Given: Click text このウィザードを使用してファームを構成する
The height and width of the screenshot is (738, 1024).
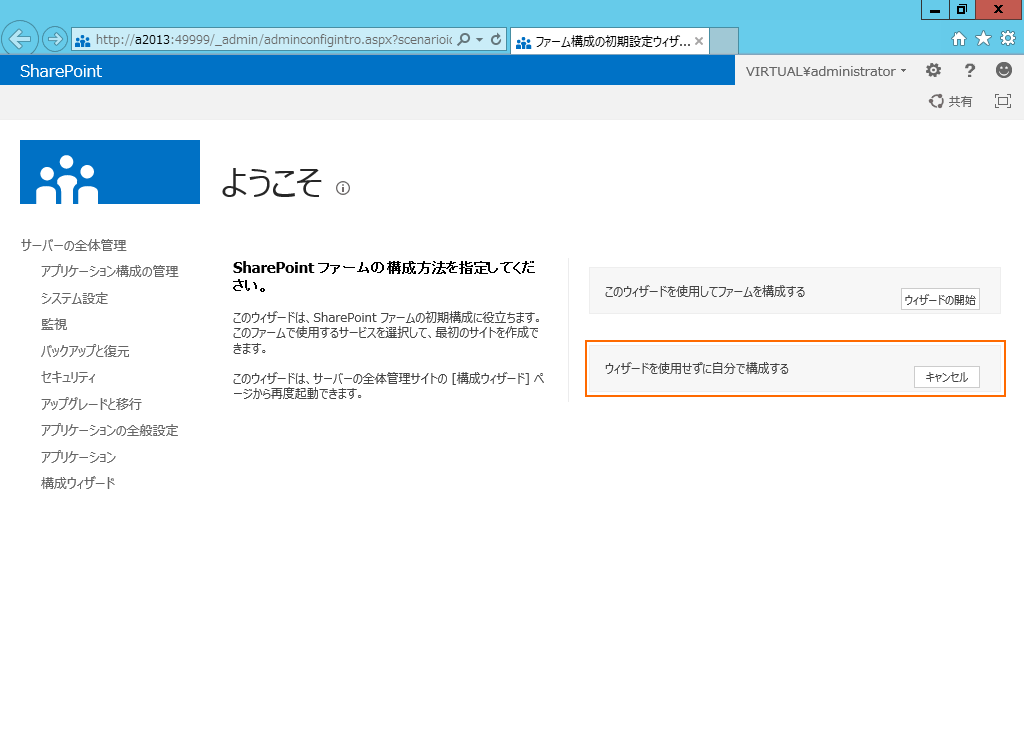Looking at the screenshot, I should [705, 291].
